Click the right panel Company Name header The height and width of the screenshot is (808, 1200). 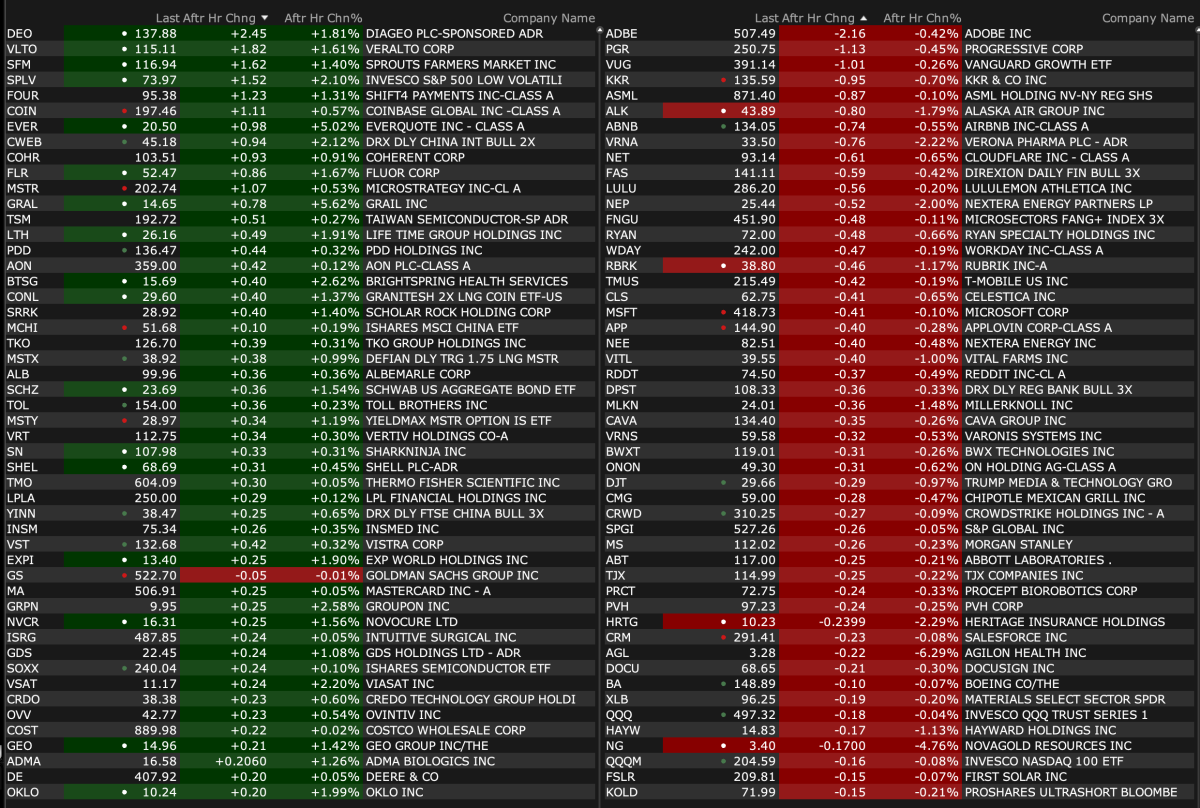pyautogui.click(x=1147, y=18)
